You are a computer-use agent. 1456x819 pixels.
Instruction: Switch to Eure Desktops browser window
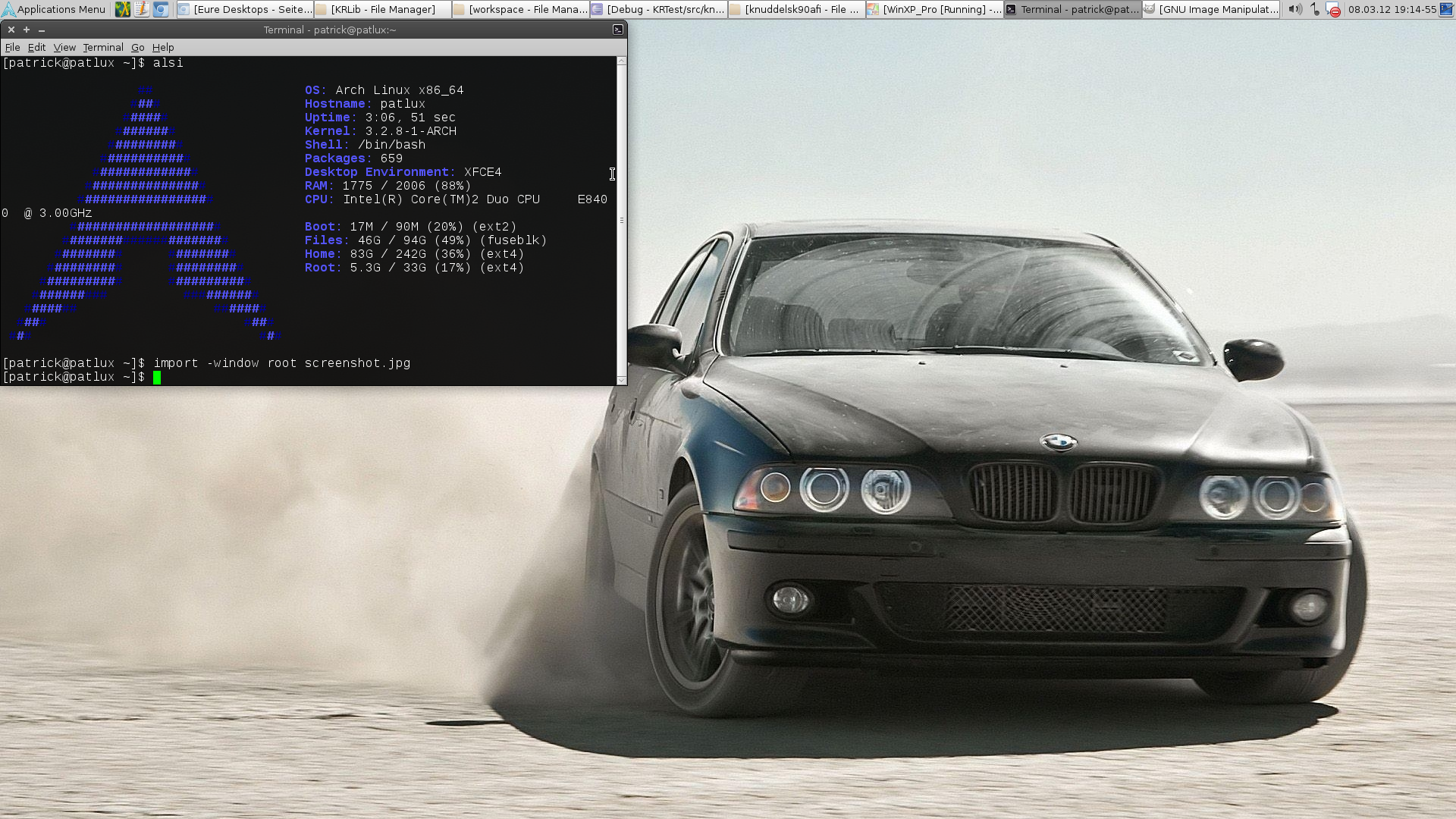coord(244,9)
